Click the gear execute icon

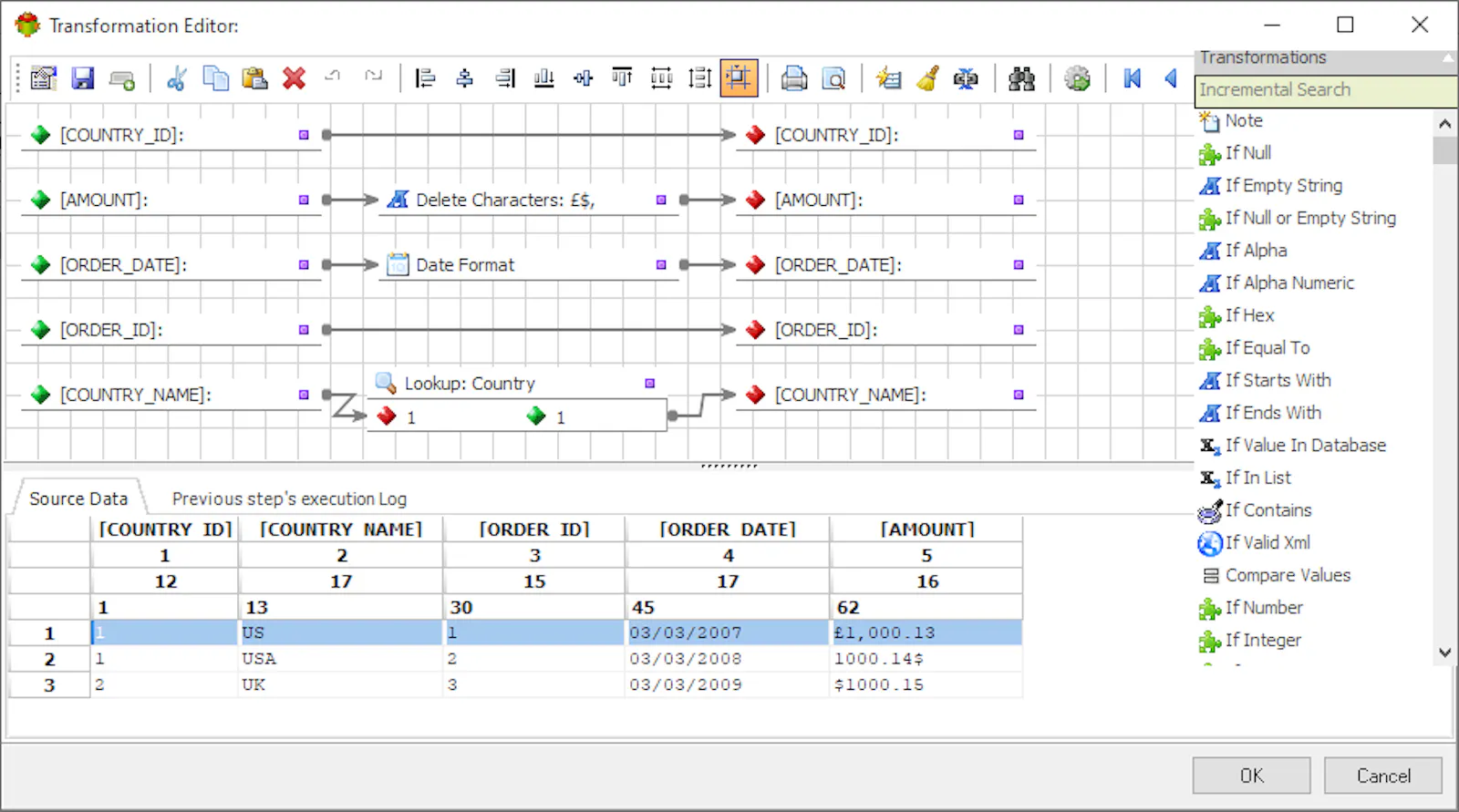1077,79
